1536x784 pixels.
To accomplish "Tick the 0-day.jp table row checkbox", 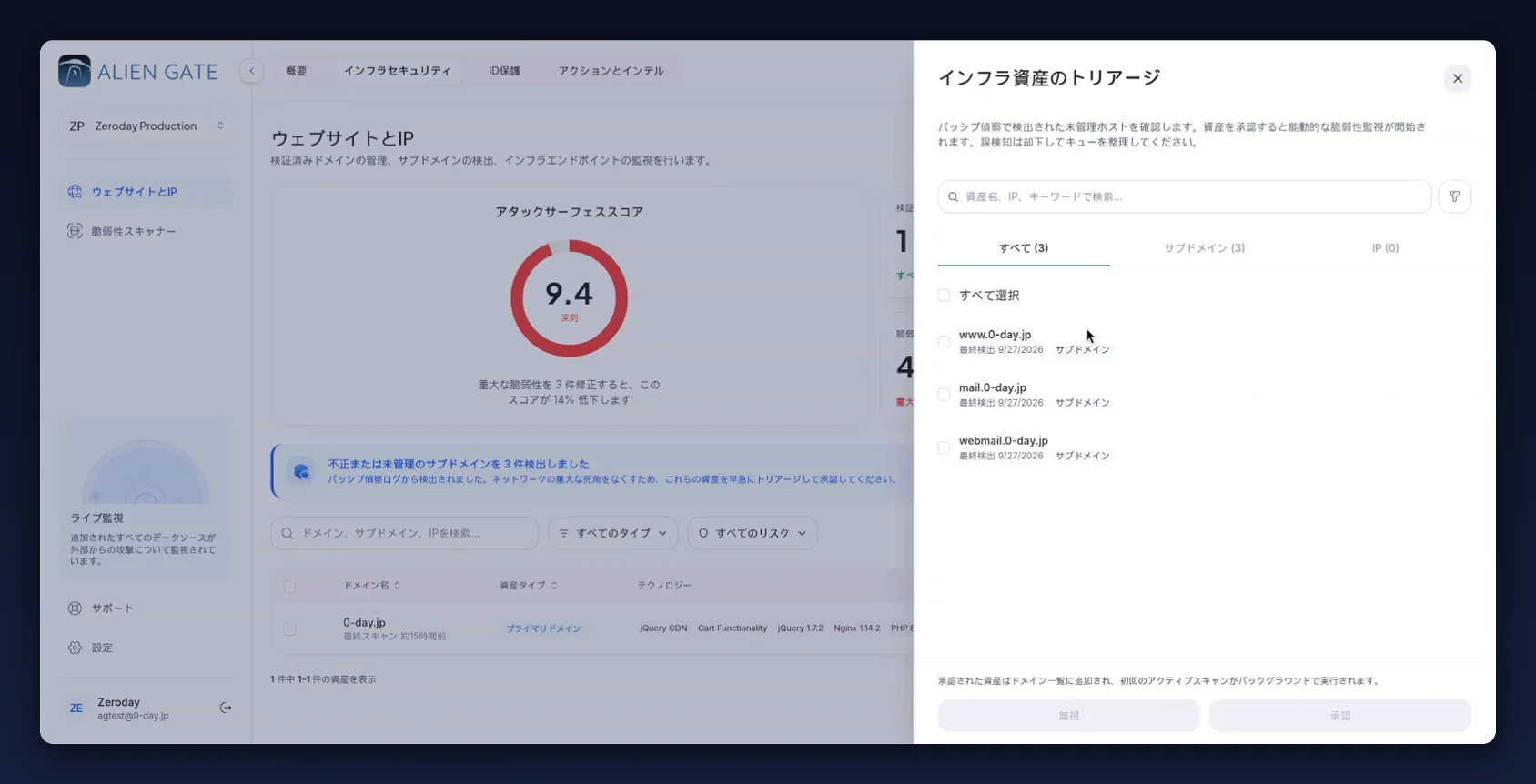I will tap(289, 629).
